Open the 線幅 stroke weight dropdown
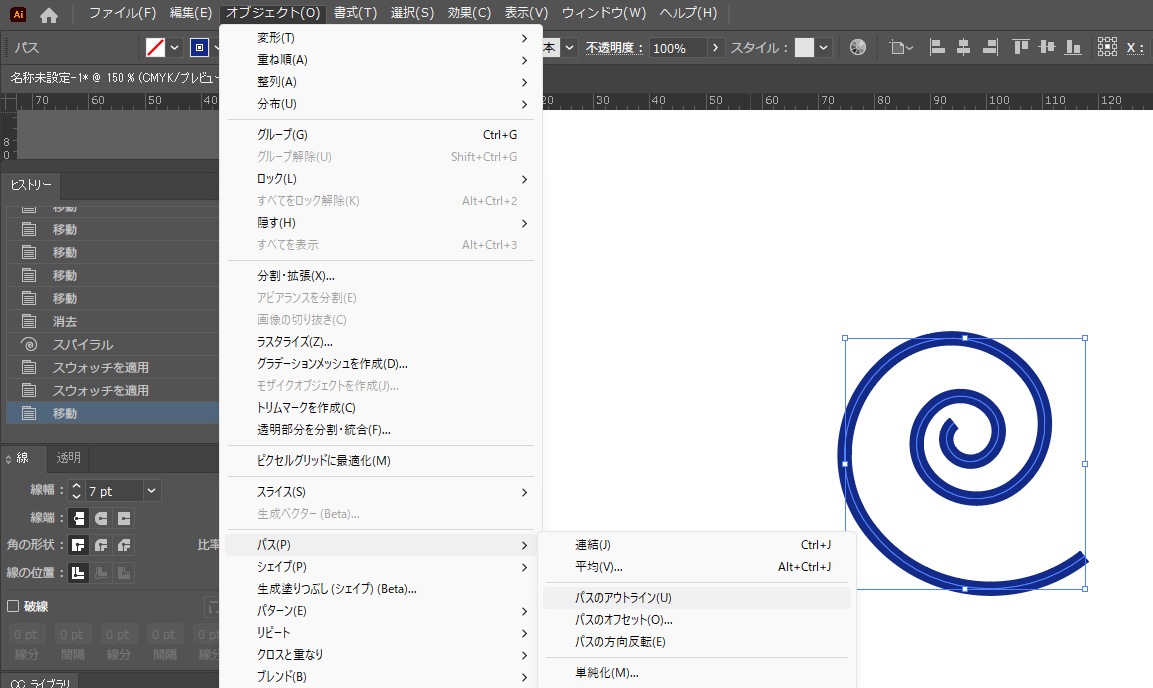The image size is (1153, 688). [x=151, y=491]
